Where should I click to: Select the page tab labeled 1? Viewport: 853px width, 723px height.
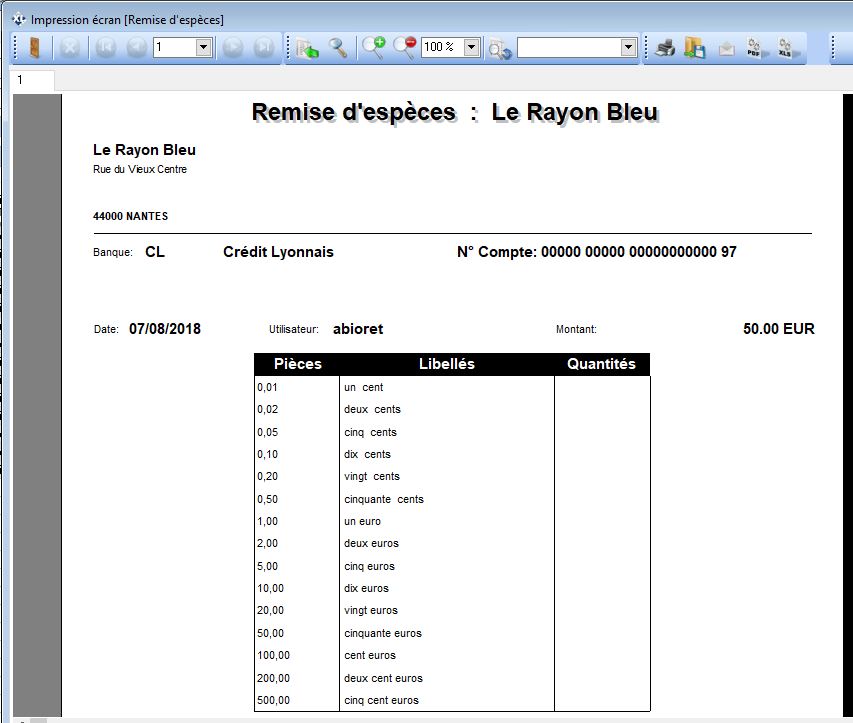pos(33,80)
